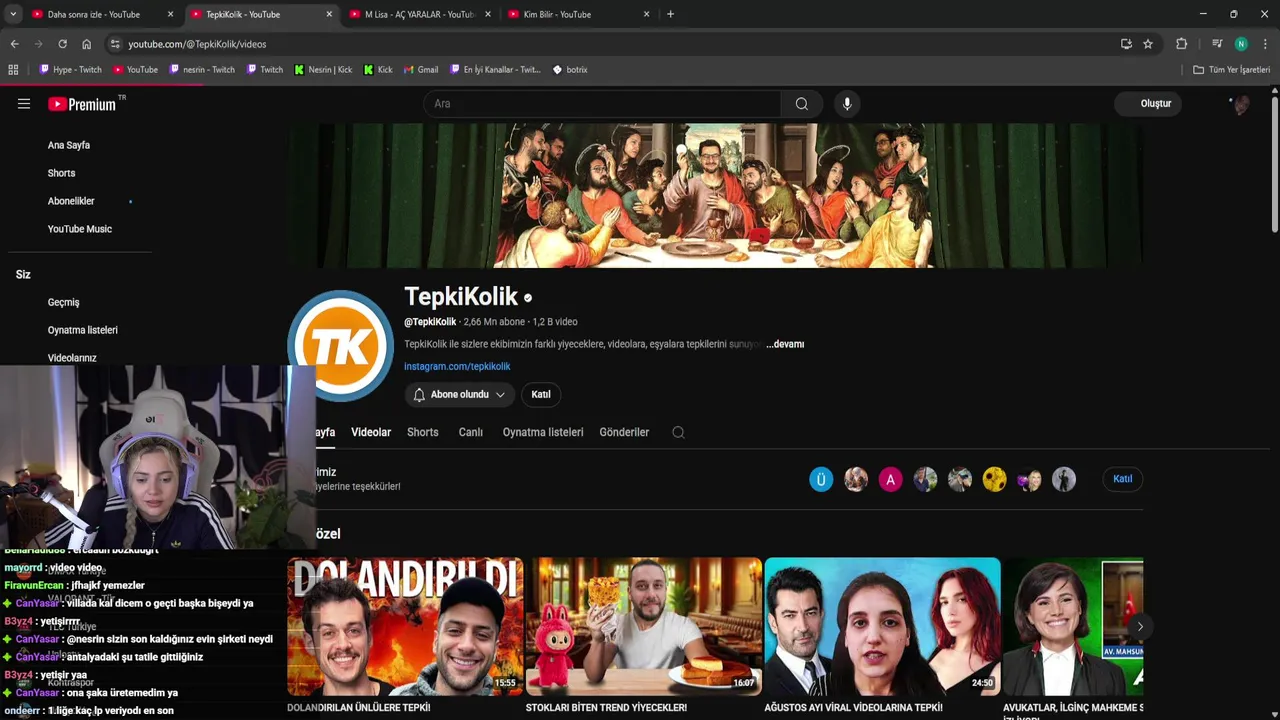1280x720 pixels.
Task: Reload the page
Action: pos(62,44)
